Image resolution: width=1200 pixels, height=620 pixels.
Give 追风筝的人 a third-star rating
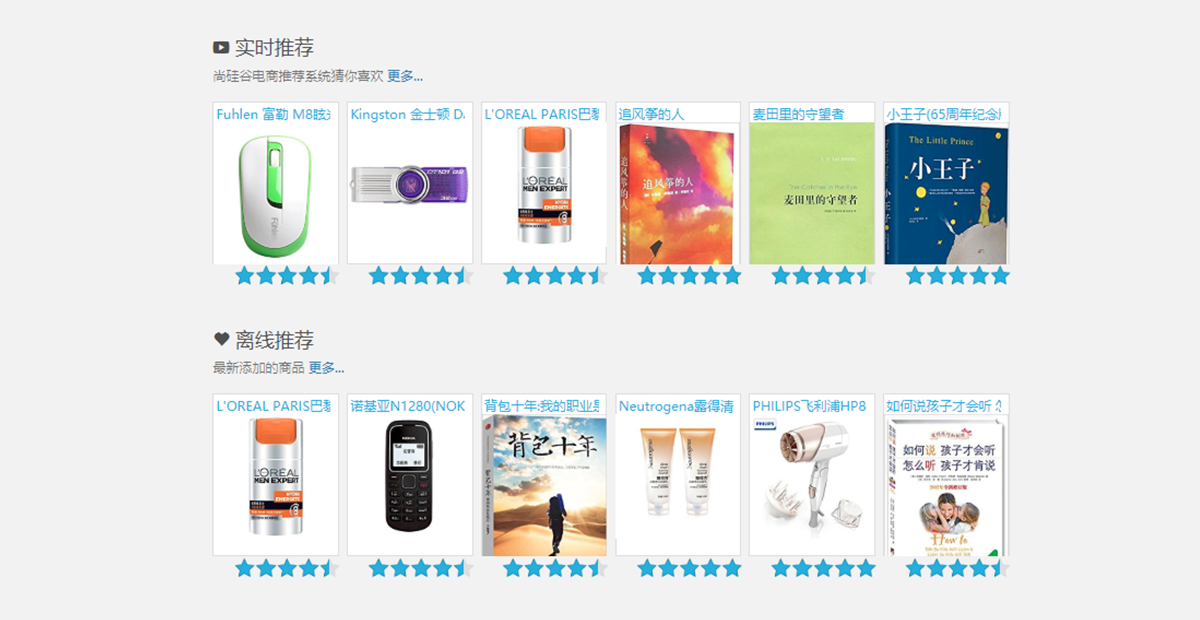(x=689, y=276)
